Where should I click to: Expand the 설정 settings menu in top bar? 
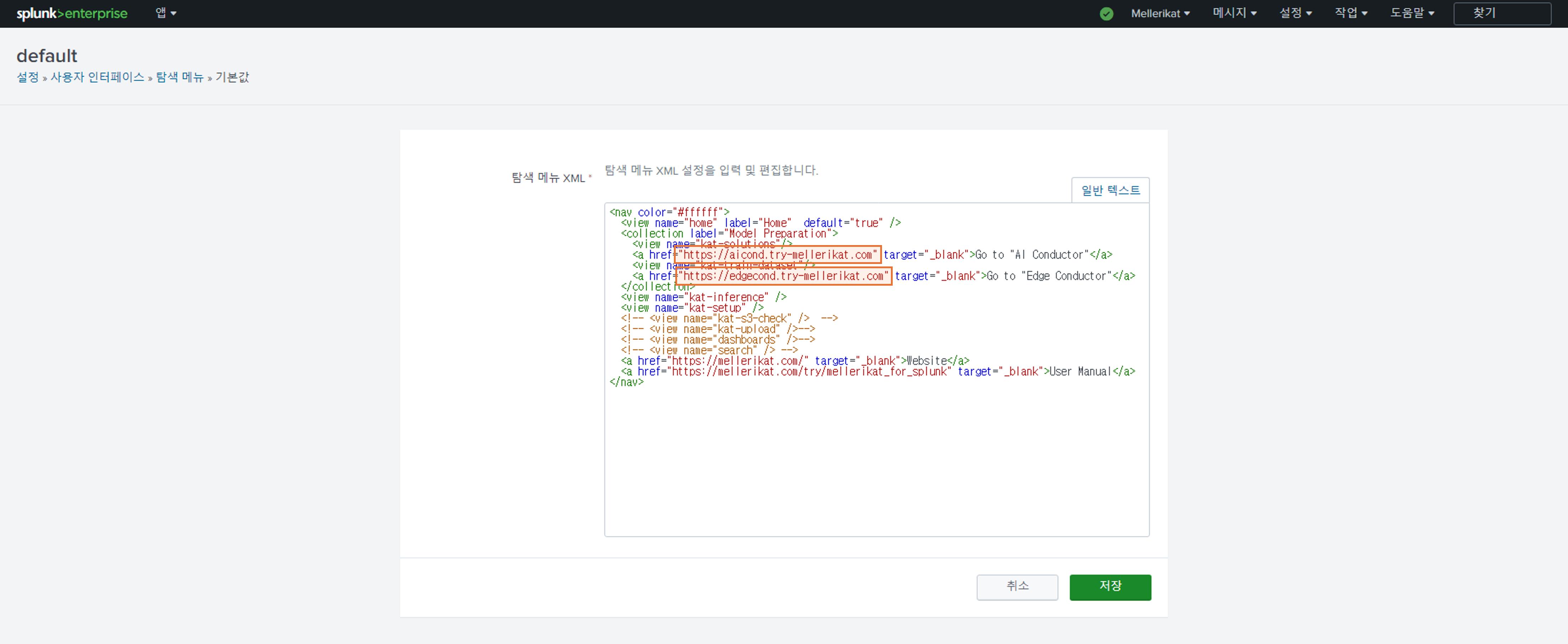click(1295, 13)
